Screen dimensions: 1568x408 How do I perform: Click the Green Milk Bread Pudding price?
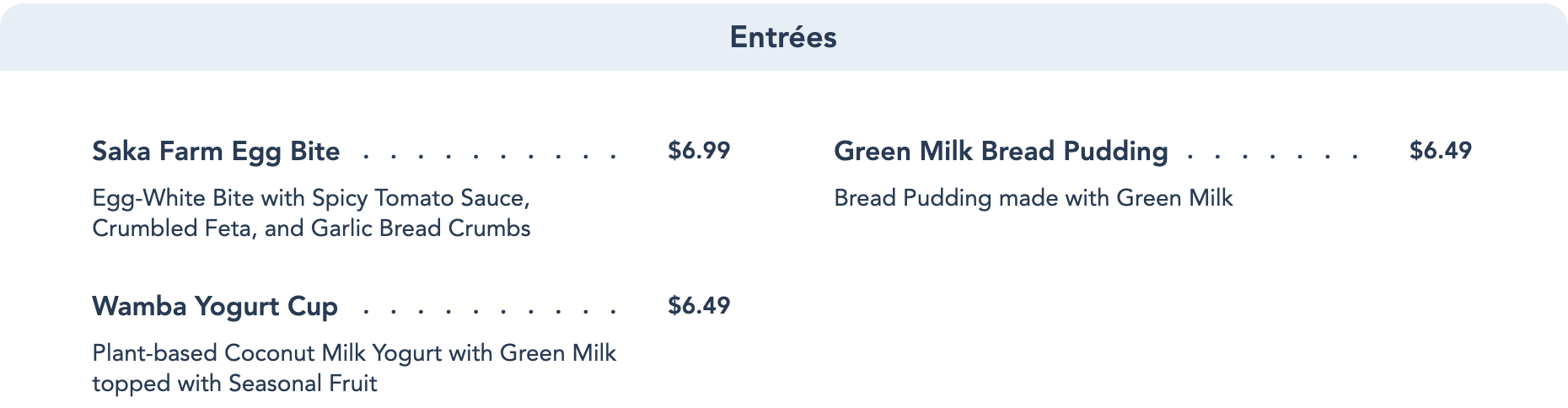pos(1441,151)
